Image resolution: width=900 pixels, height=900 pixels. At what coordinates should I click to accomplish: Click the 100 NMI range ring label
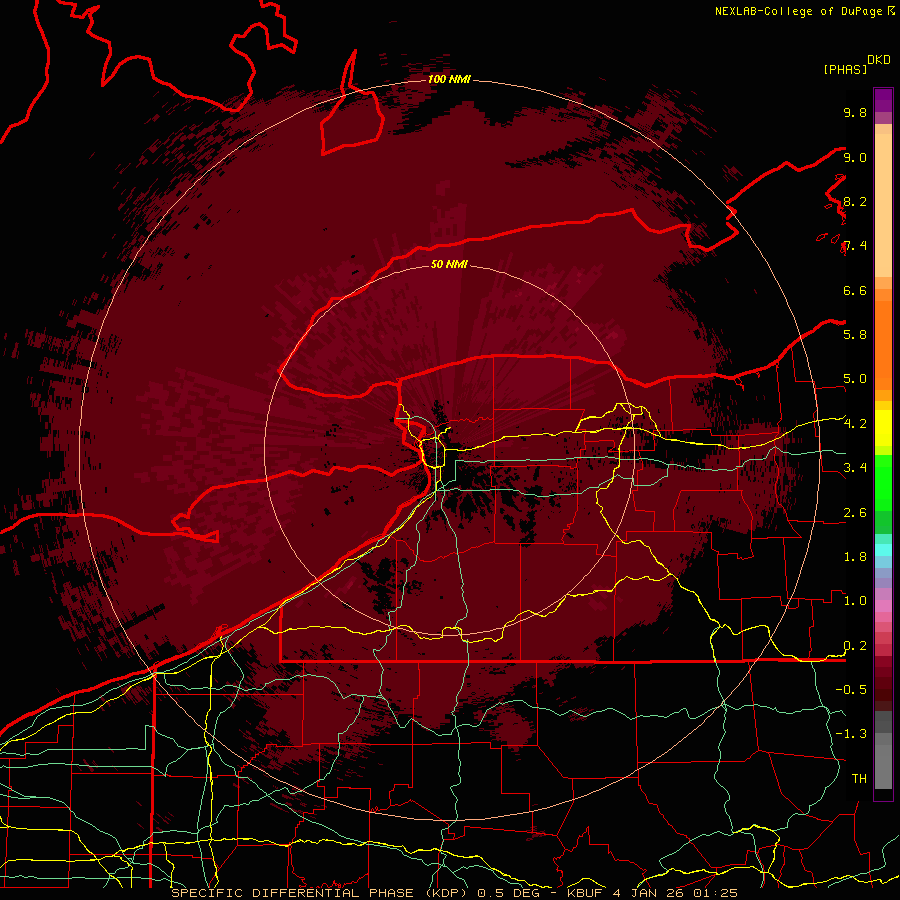(x=449, y=79)
